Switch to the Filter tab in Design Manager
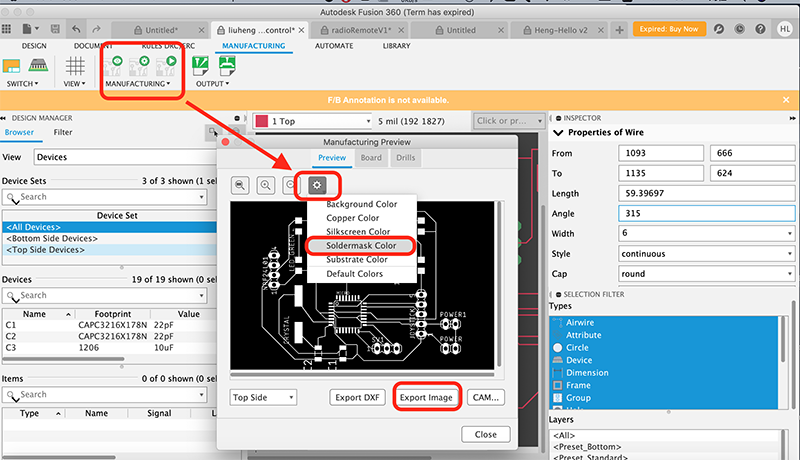The width and height of the screenshot is (800, 460). 63,132
